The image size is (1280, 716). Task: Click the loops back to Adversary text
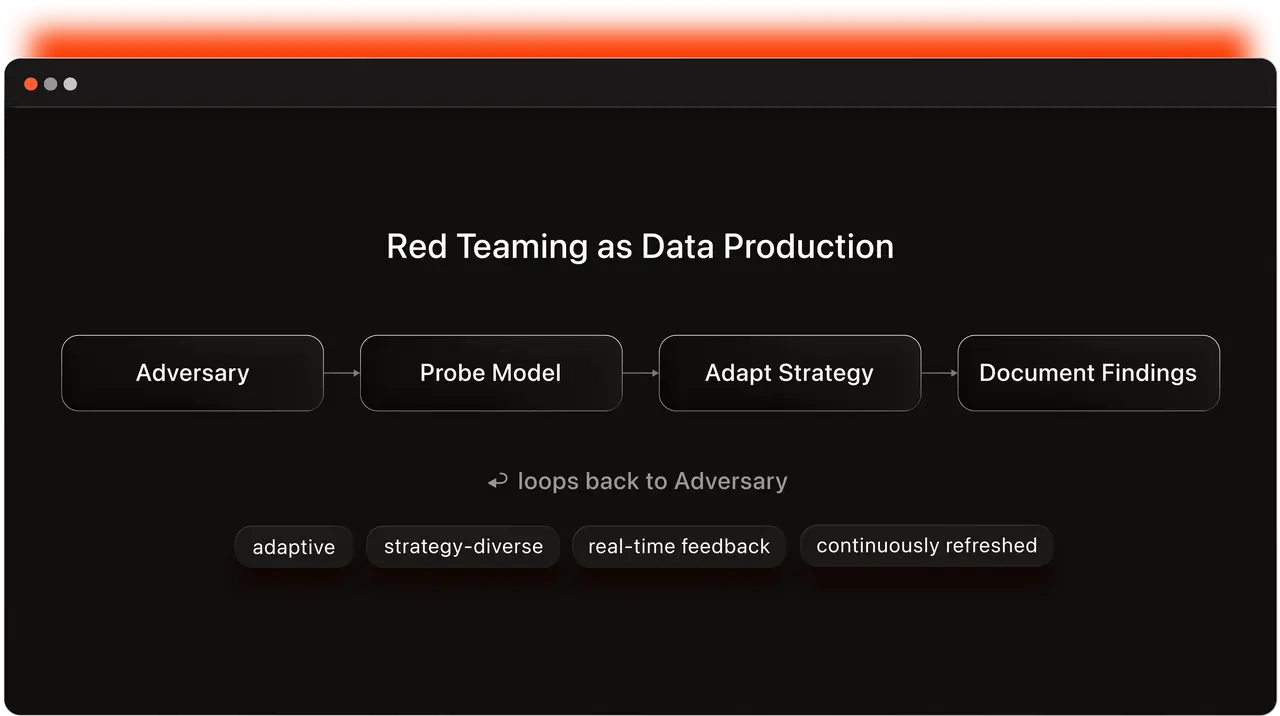point(652,482)
